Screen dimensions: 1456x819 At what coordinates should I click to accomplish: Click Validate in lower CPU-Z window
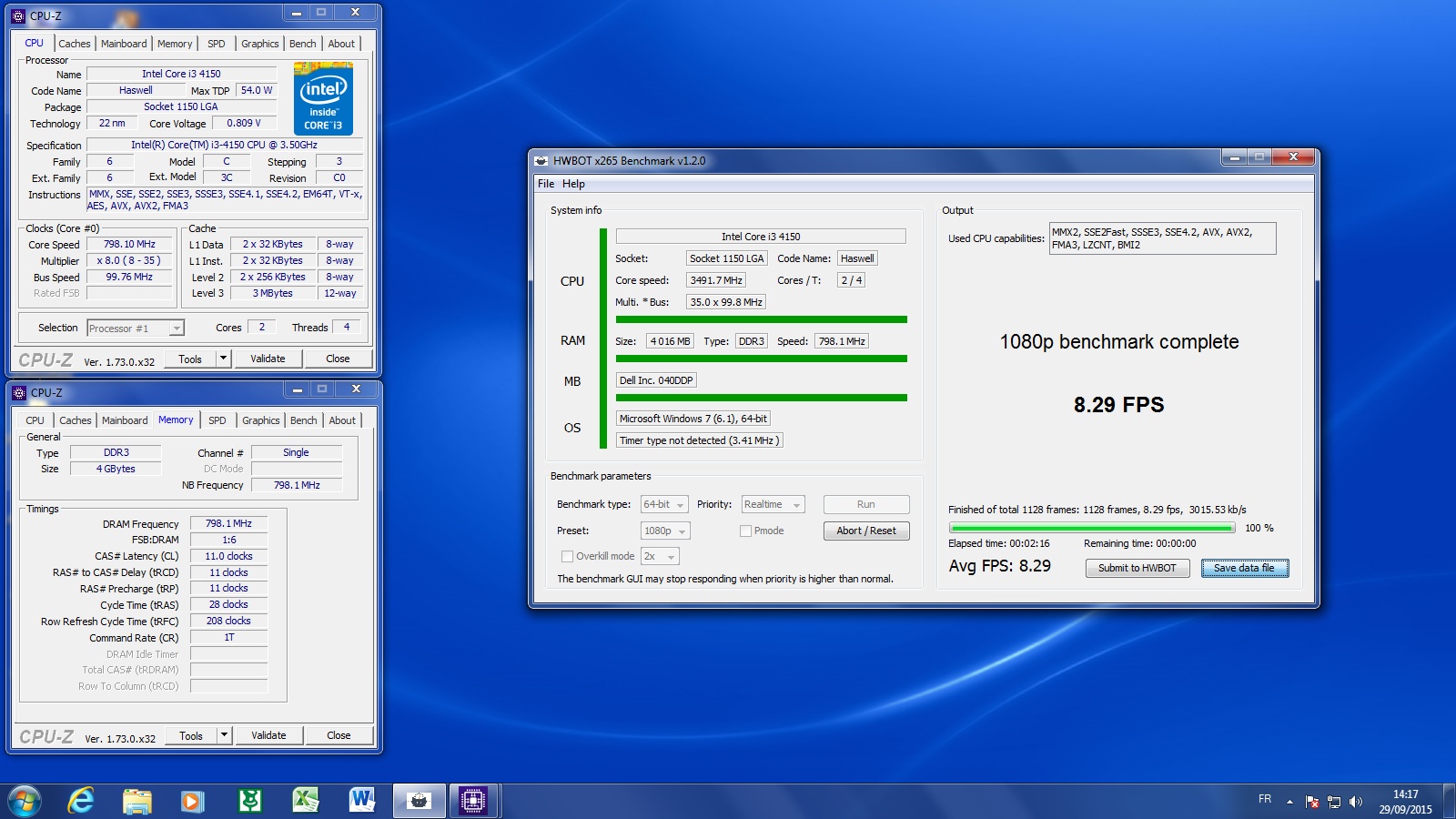click(x=268, y=735)
